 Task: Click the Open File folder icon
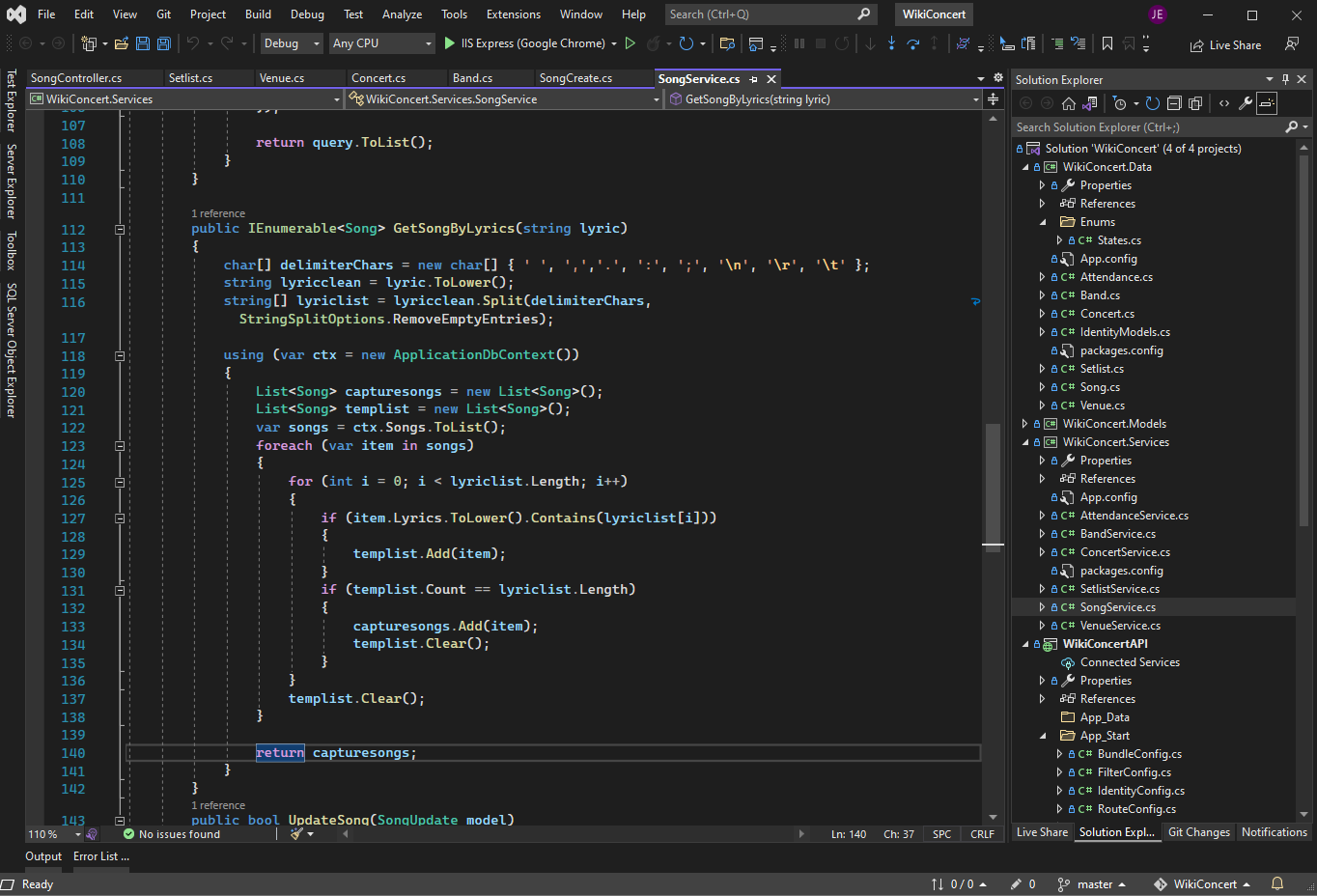pyautogui.click(x=122, y=43)
